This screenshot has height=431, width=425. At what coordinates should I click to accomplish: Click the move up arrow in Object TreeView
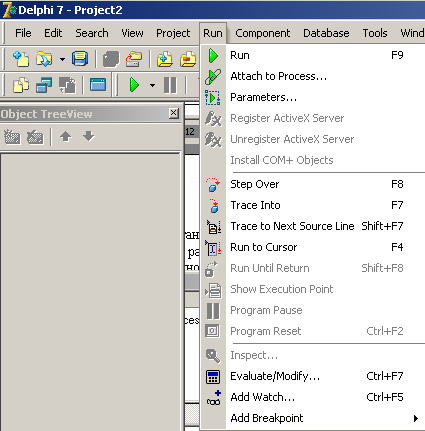[66, 136]
